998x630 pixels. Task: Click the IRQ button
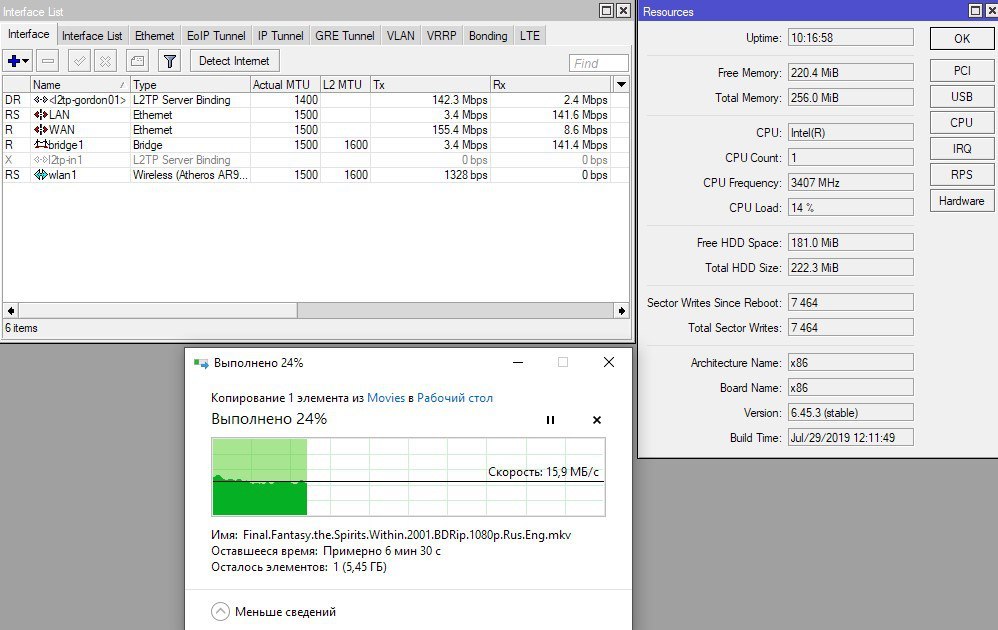pyautogui.click(x=962, y=149)
